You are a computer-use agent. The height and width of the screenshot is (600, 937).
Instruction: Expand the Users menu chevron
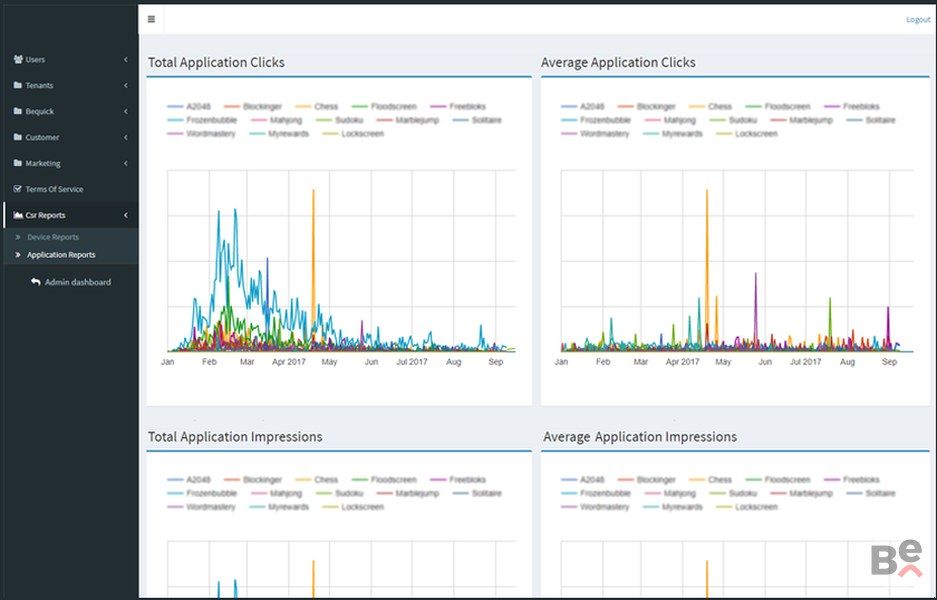click(125, 59)
